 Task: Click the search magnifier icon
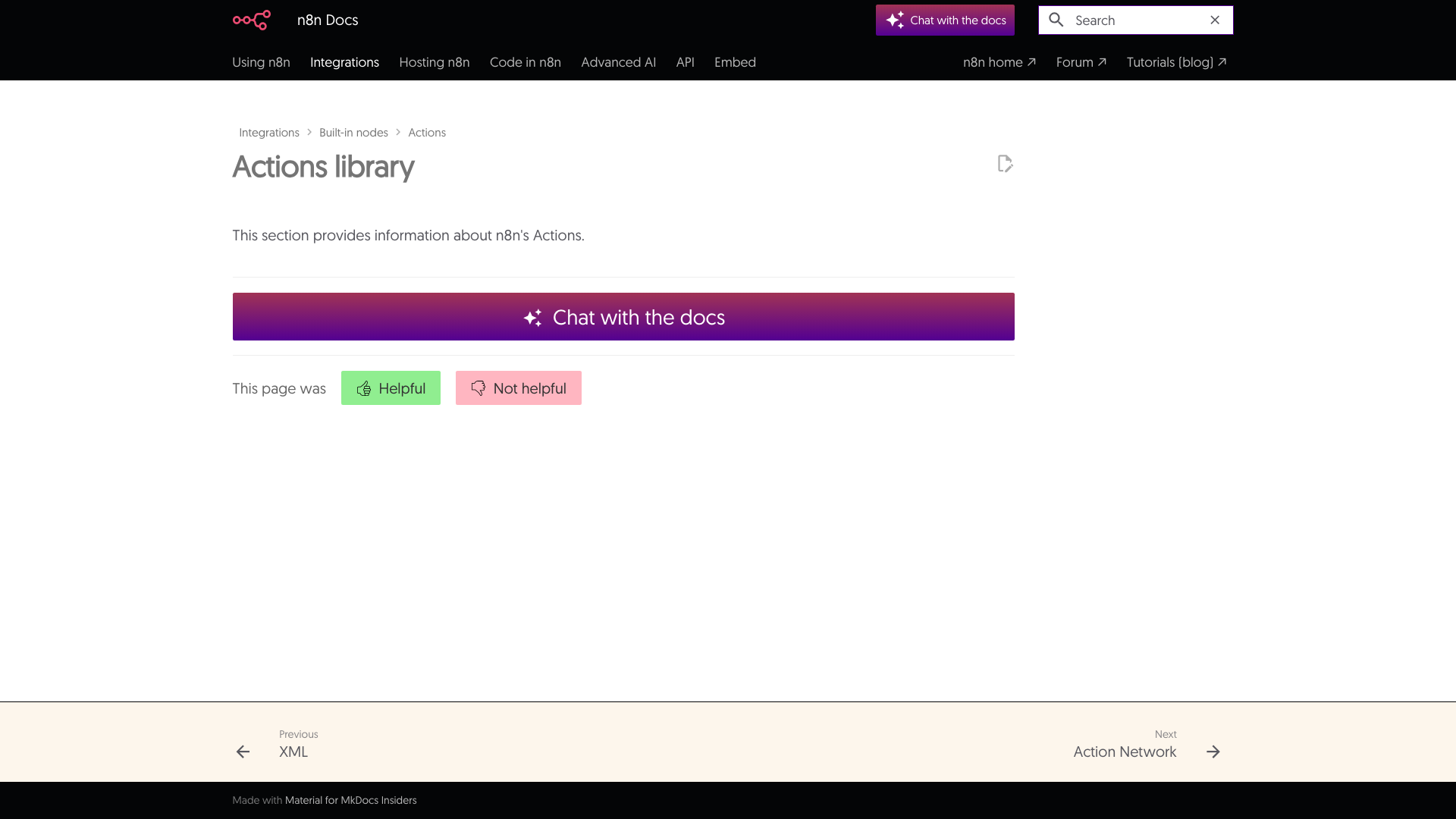(1056, 20)
